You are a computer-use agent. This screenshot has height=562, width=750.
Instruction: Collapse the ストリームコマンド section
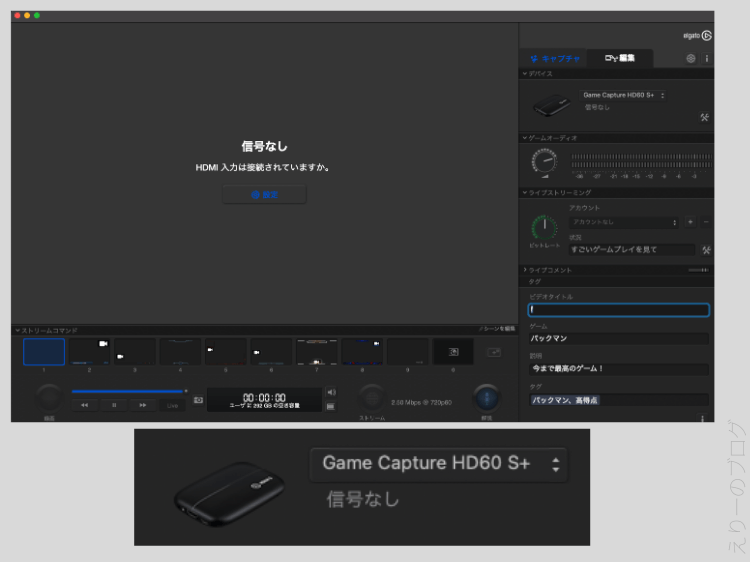(x=17, y=331)
